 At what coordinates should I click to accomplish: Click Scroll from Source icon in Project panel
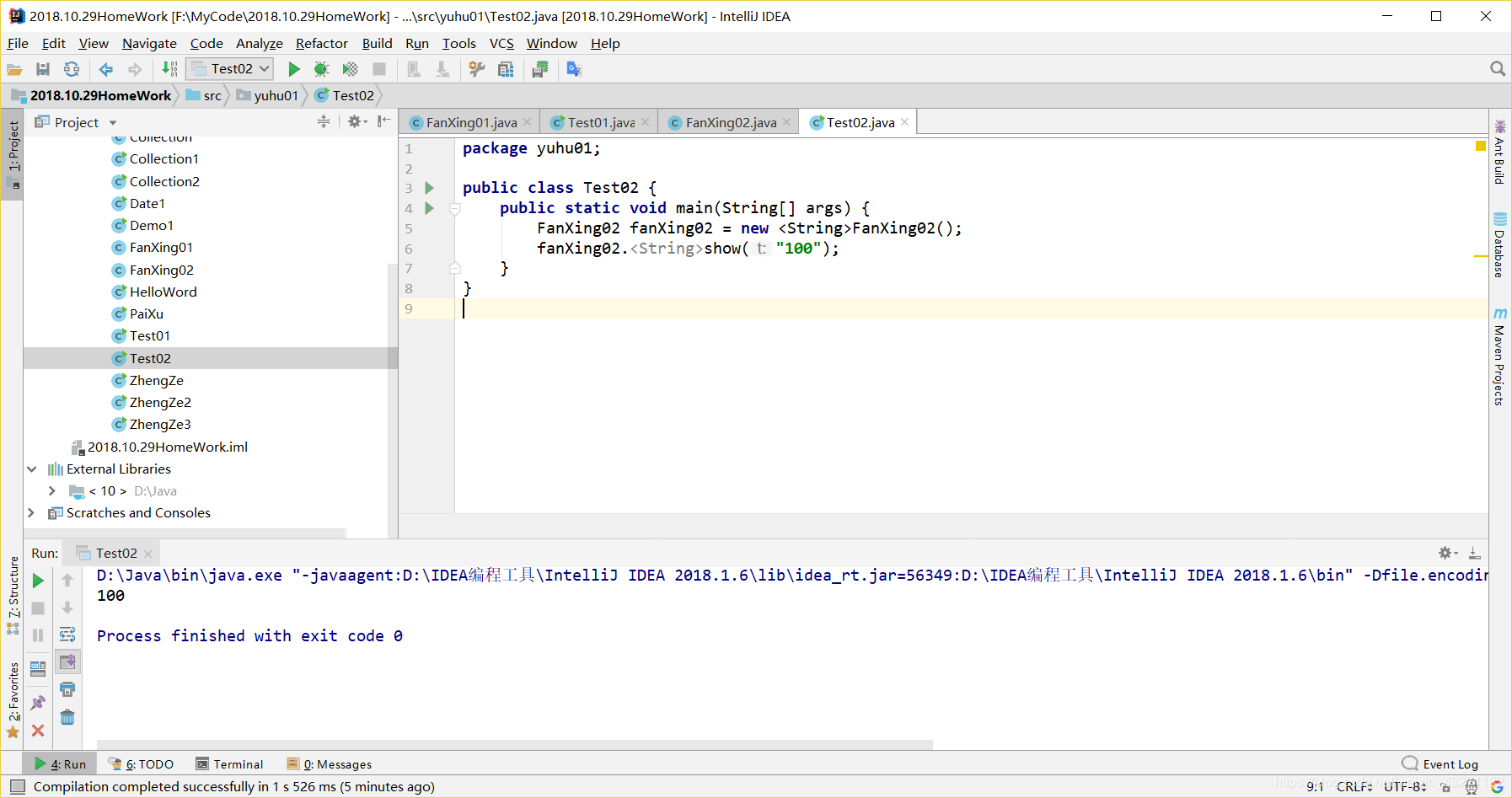pos(324,122)
